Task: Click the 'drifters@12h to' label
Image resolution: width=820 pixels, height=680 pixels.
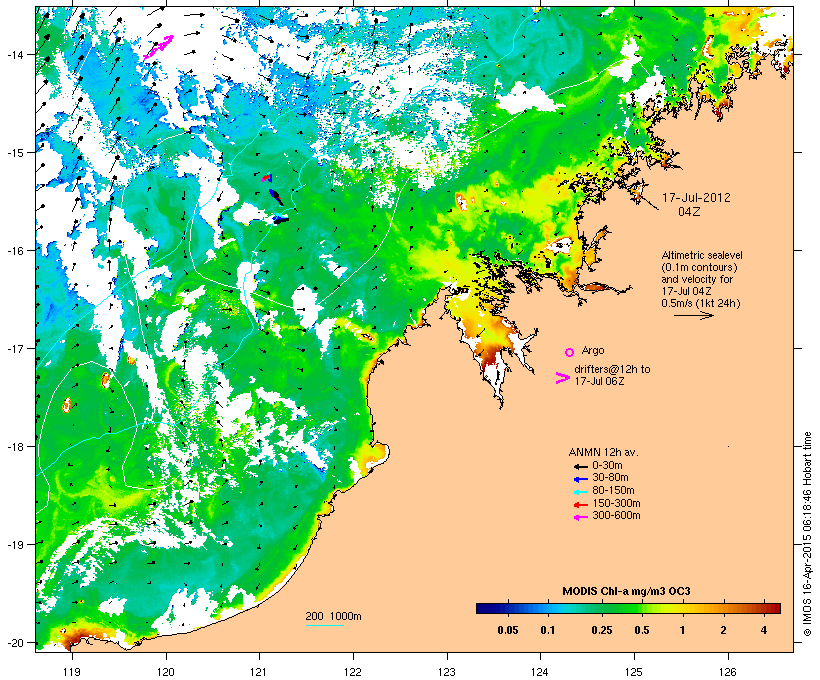Action: (612, 369)
